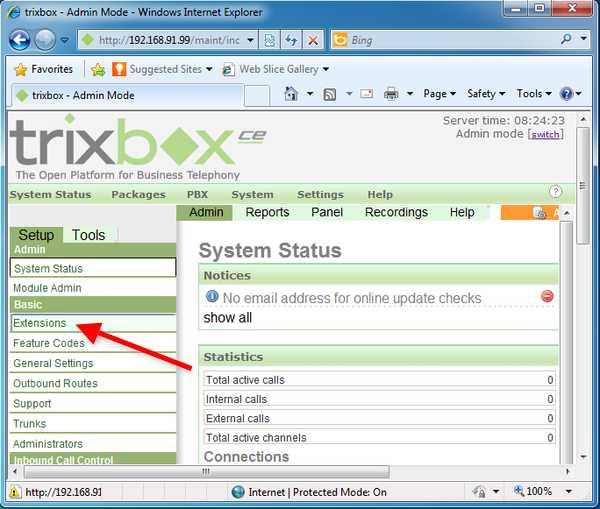Click the red Stop loading icon
This screenshot has width=600, height=509.
(x=313, y=40)
